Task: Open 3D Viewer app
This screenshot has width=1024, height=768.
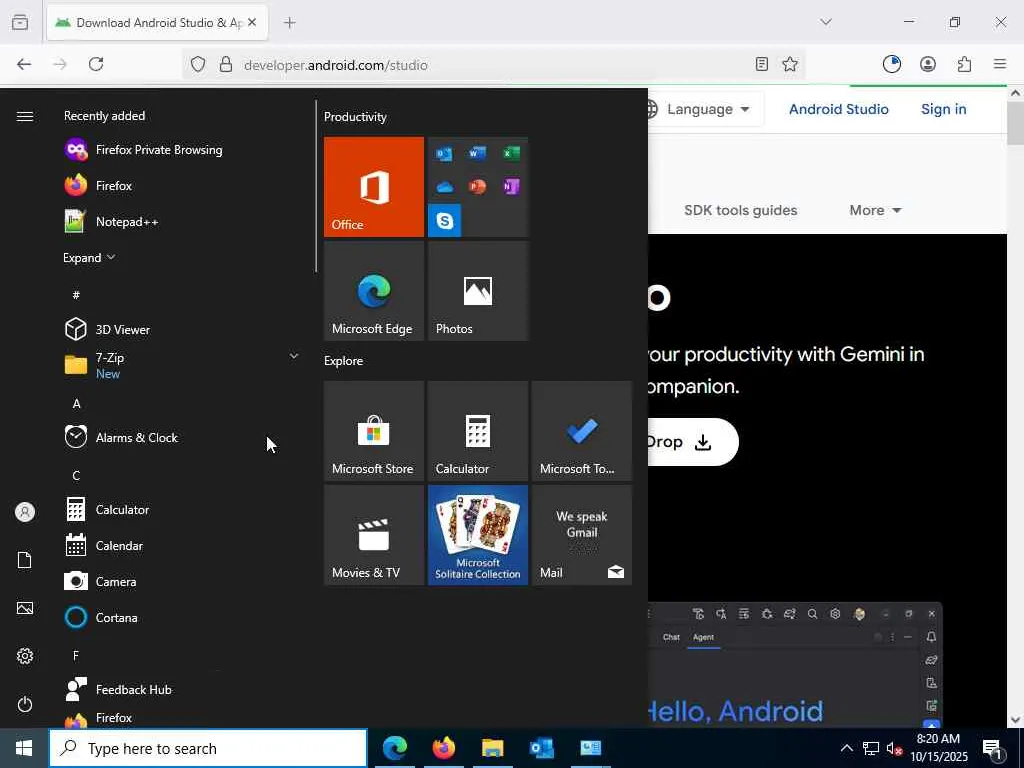Action: pos(108,330)
